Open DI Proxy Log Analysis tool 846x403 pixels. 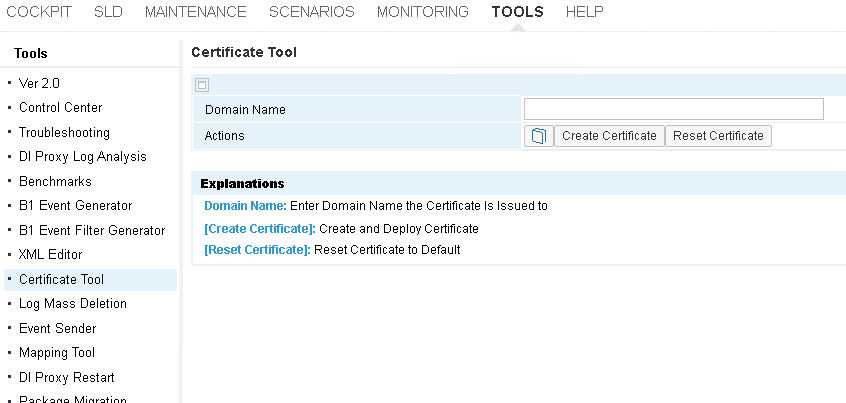coord(83,156)
